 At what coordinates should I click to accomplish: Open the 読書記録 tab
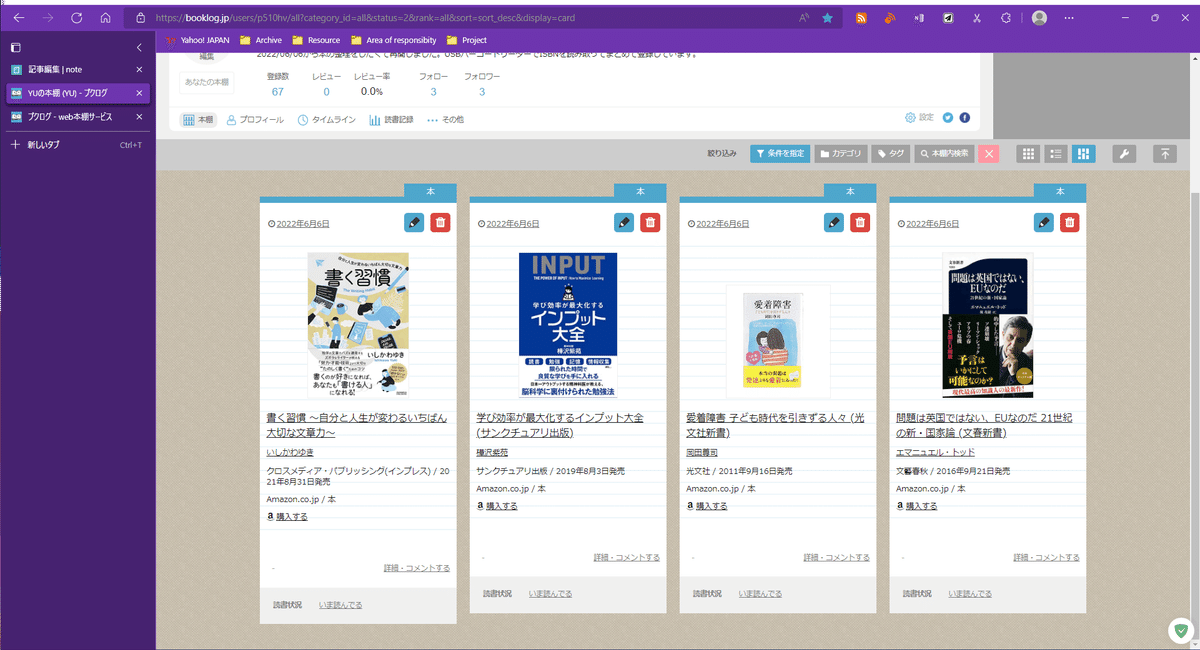click(x=391, y=120)
